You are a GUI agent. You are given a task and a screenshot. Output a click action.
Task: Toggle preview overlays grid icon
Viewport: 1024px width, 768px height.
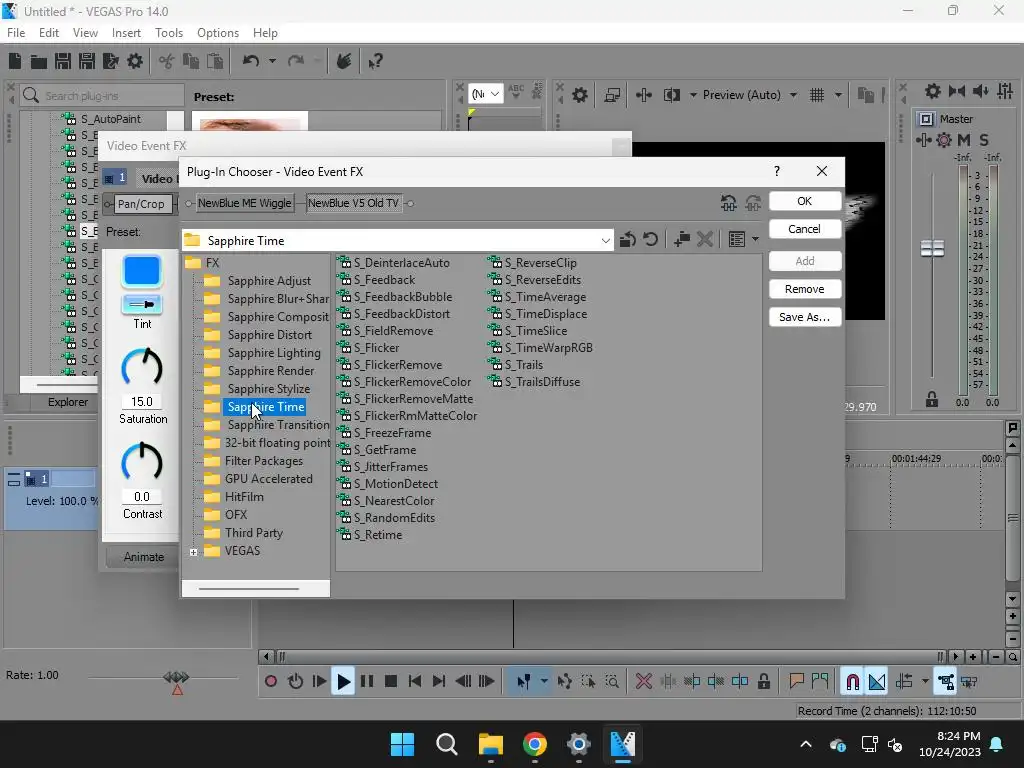tap(817, 95)
